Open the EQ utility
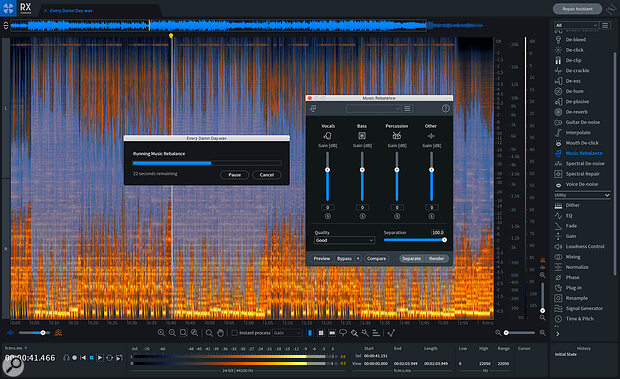Screen dimensions: 620x379 pyautogui.click(x=564, y=215)
